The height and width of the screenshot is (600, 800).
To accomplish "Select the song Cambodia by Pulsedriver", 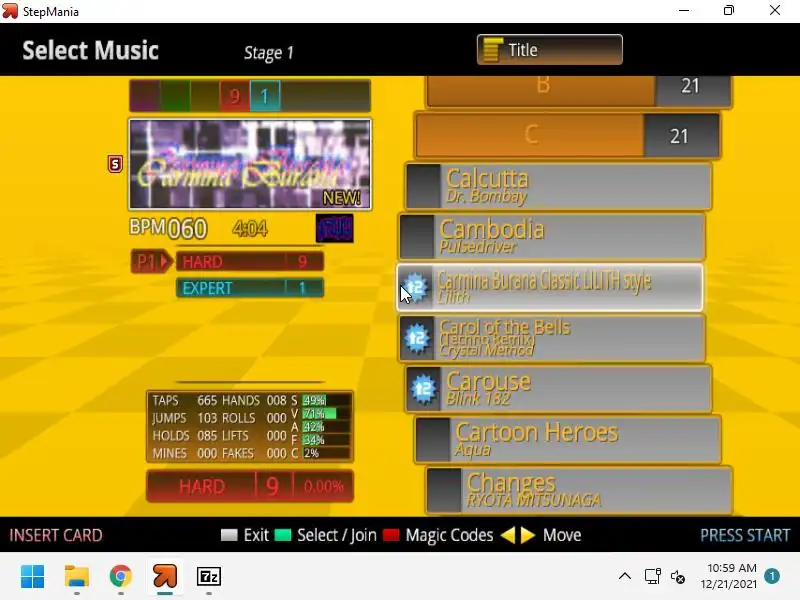I will (552, 237).
